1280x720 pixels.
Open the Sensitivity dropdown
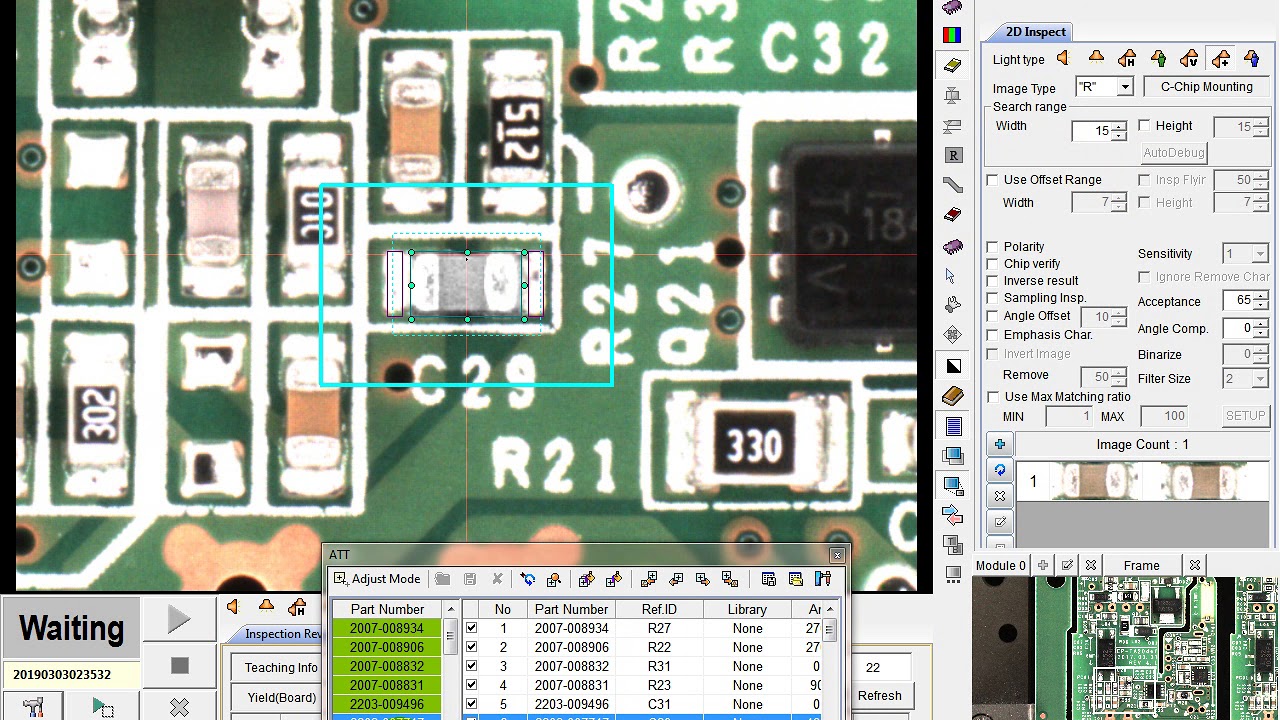coord(1259,254)
